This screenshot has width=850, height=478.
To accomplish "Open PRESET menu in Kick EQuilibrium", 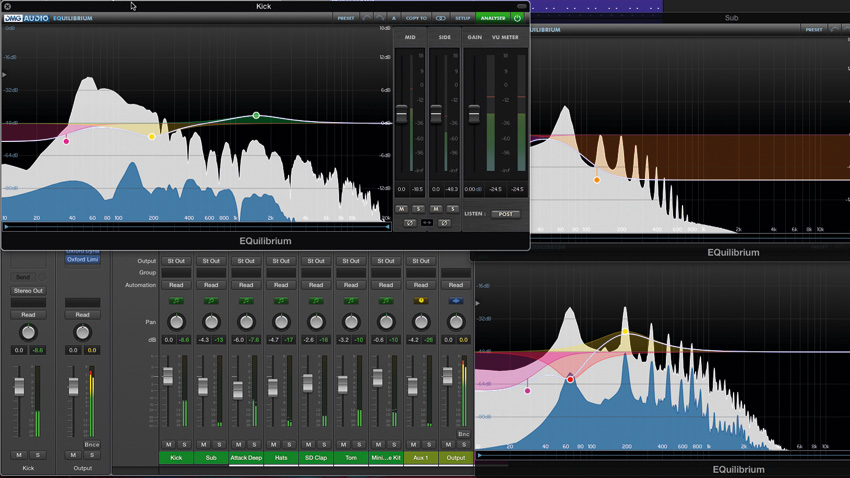I will (346, 18).
